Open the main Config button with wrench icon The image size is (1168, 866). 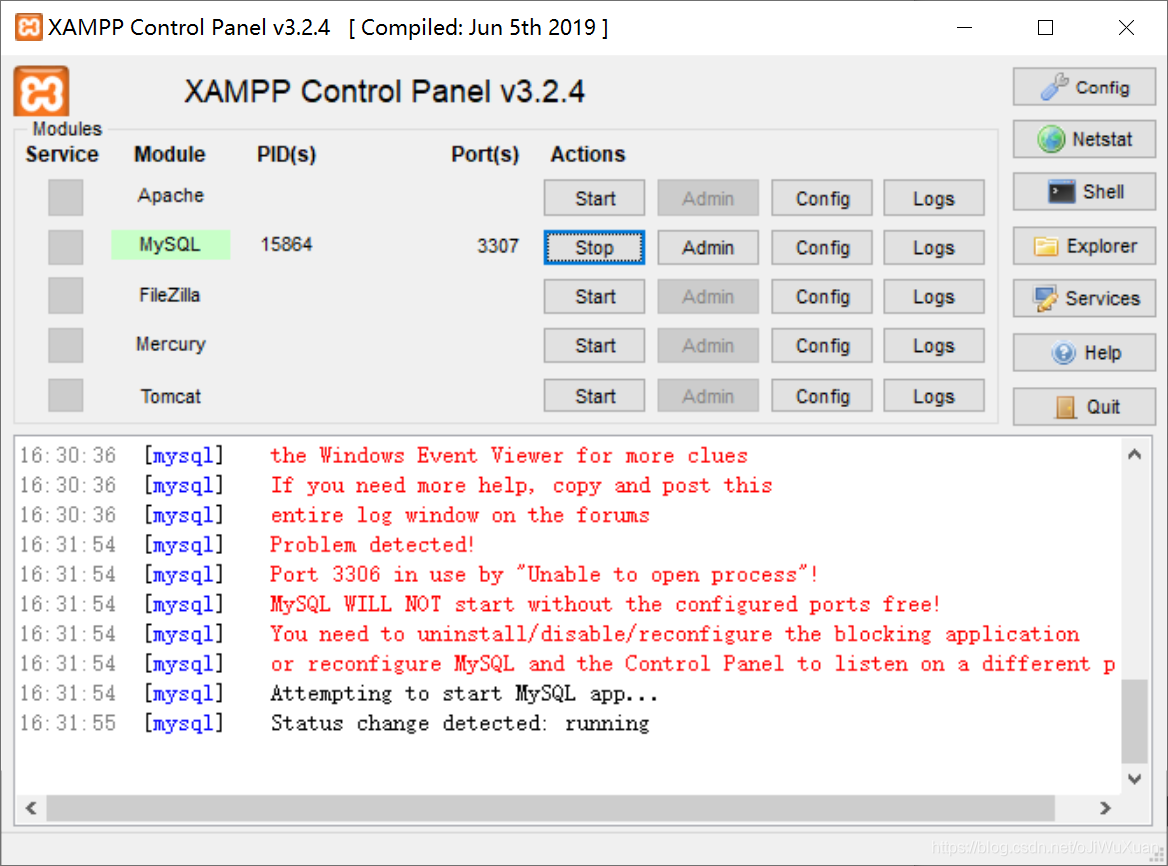click(1084, 87)
